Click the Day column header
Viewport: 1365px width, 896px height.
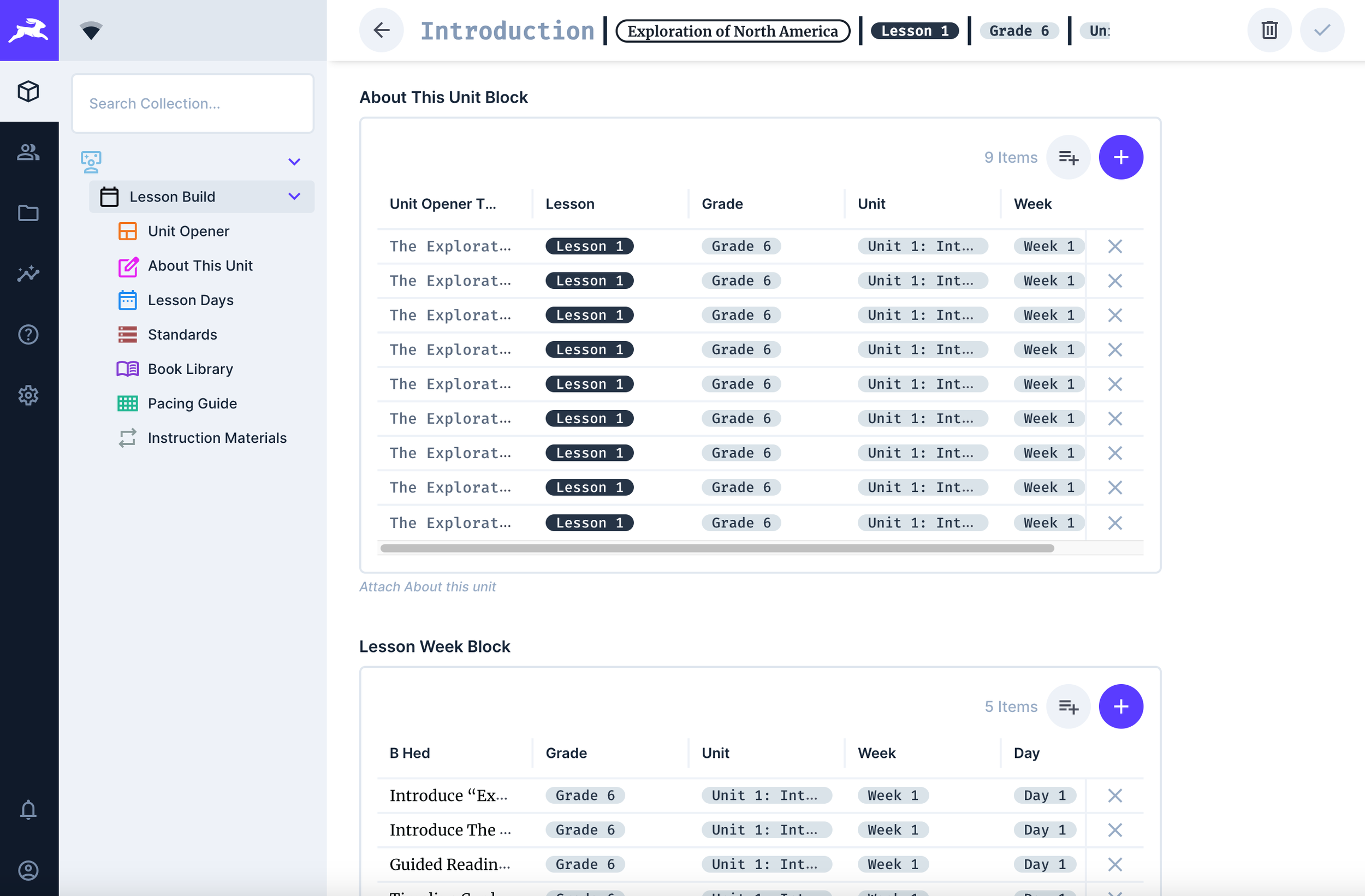[1026, 752]
